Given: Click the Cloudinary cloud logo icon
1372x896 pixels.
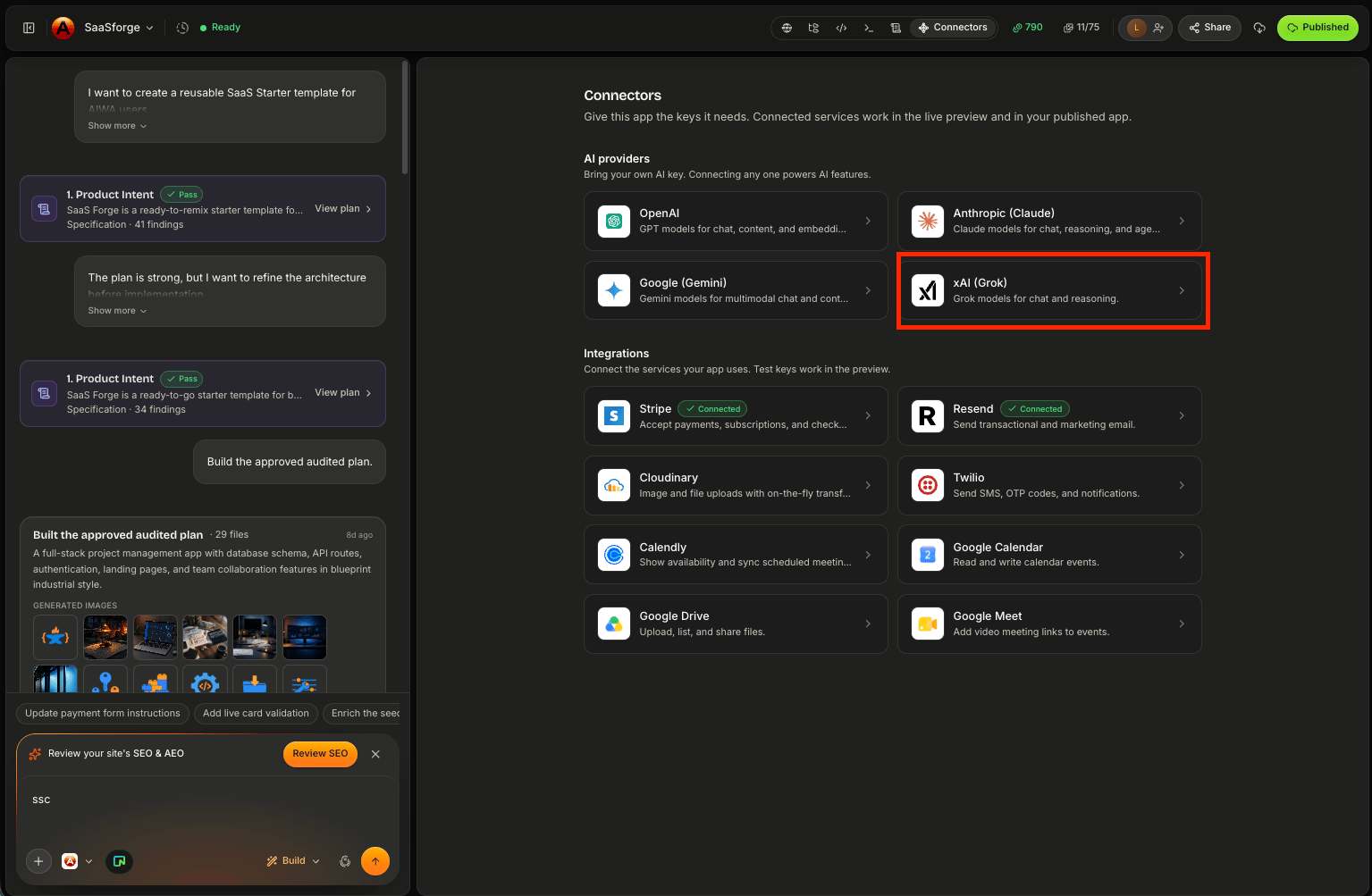Looking at the screenshot, I should tap(614, 485).
